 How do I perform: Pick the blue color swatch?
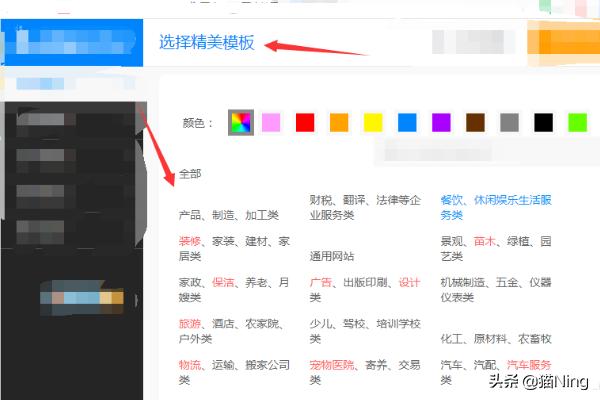407,122
